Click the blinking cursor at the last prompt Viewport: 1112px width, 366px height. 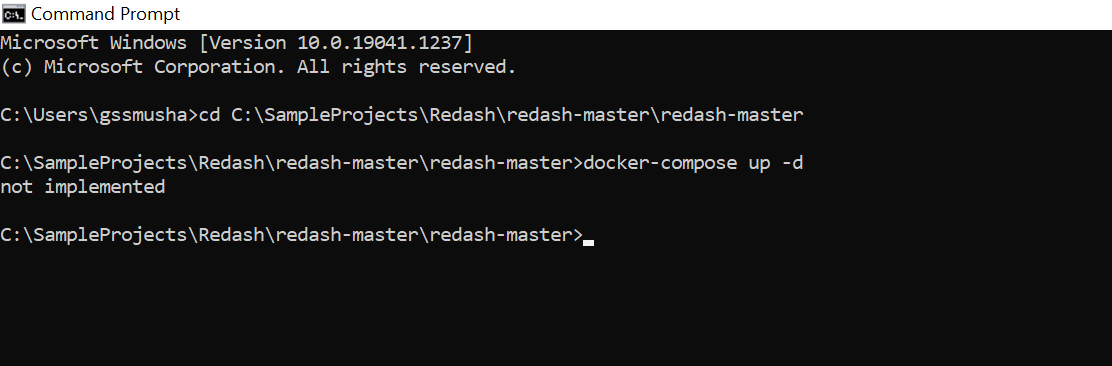tap(588, 243)
